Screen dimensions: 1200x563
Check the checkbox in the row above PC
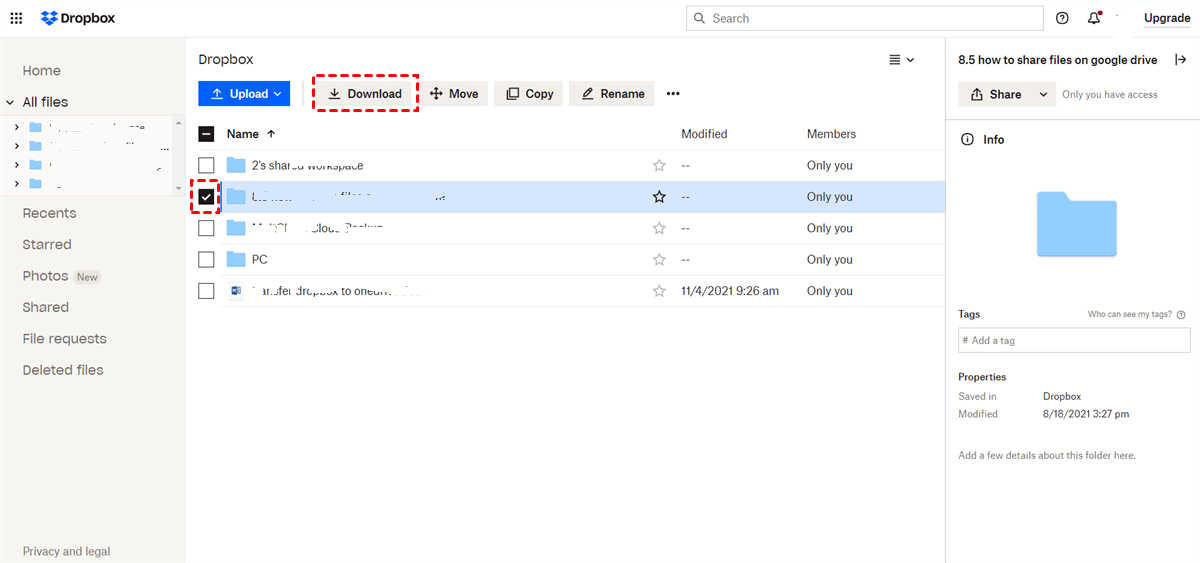206,228
